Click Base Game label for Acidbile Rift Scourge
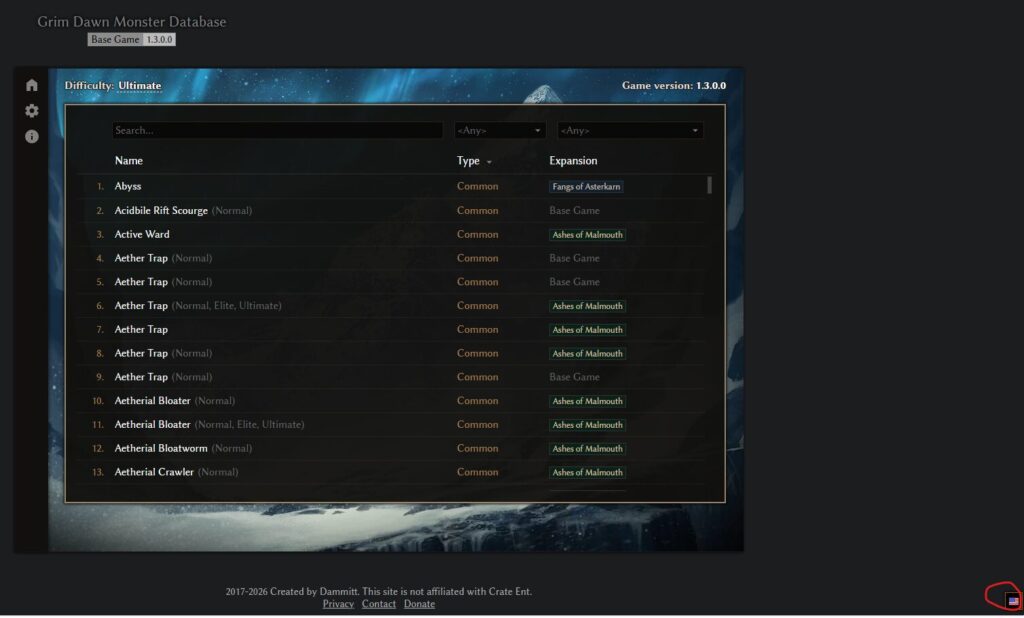Screen dimensions: 1024x618 (574, 210)
